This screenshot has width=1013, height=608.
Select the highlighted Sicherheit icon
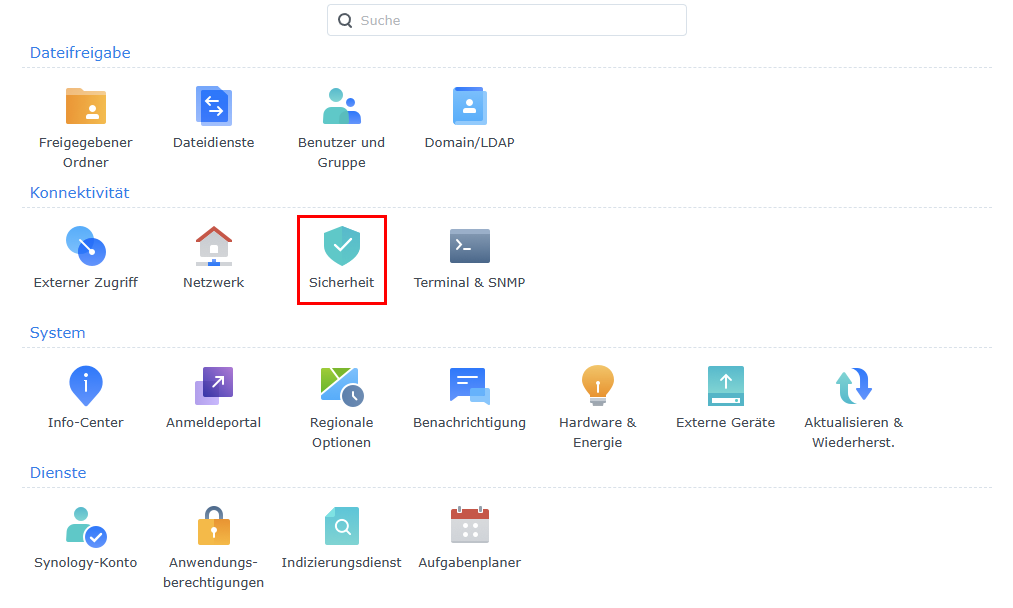pyautogui.click(x=341, y=246)
